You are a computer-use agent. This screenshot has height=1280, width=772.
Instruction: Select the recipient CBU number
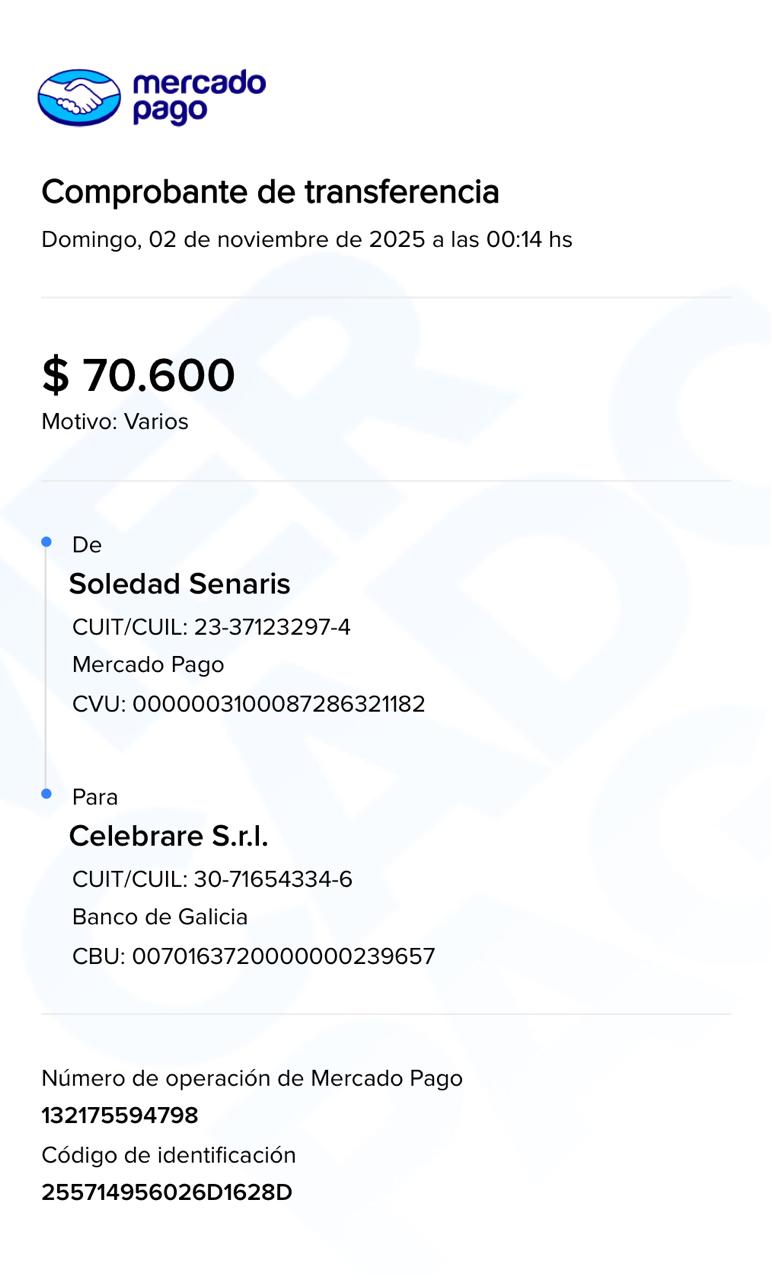(x=254, y=957)
